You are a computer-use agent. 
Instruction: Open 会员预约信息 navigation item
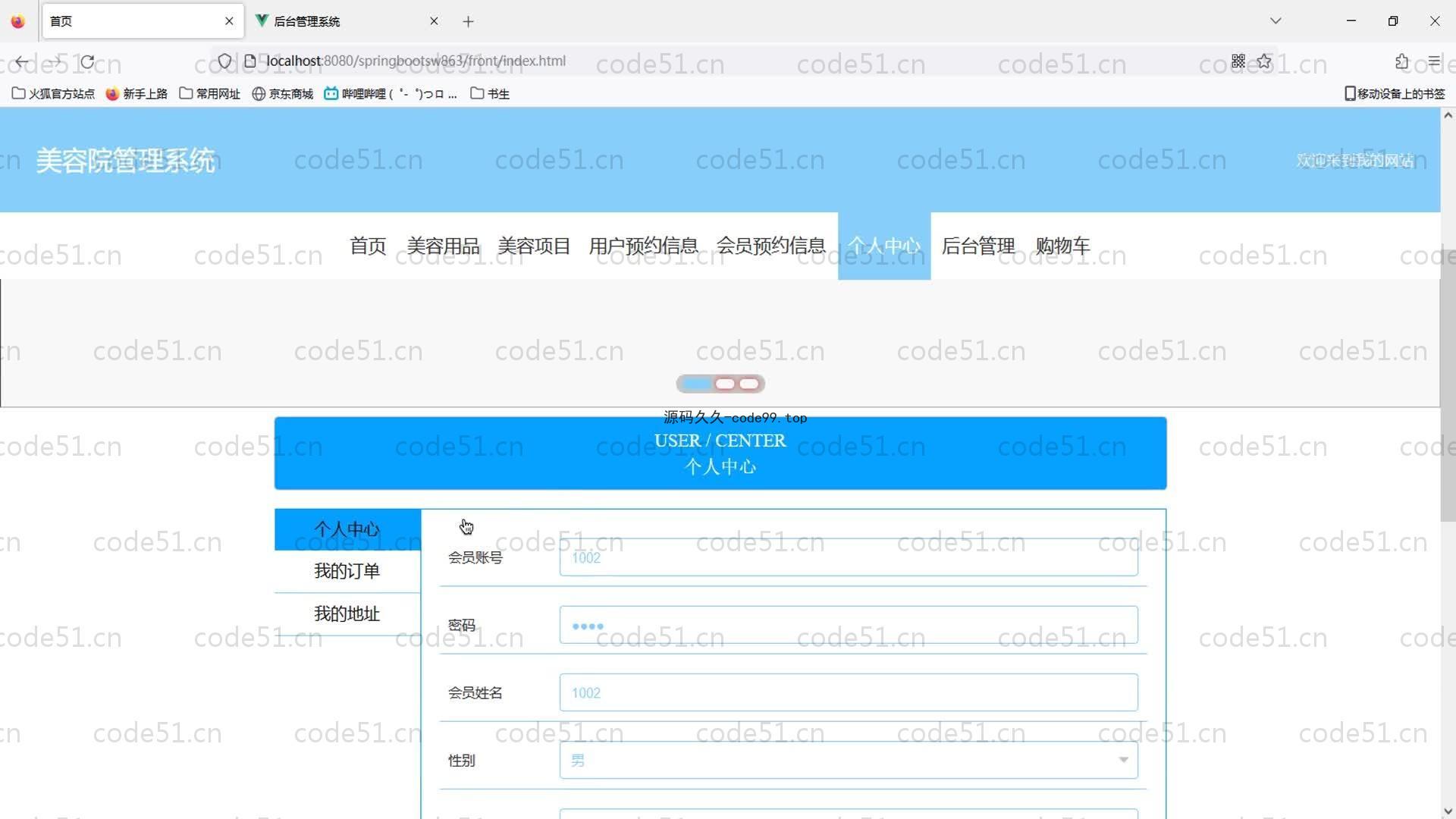point(770,246)
